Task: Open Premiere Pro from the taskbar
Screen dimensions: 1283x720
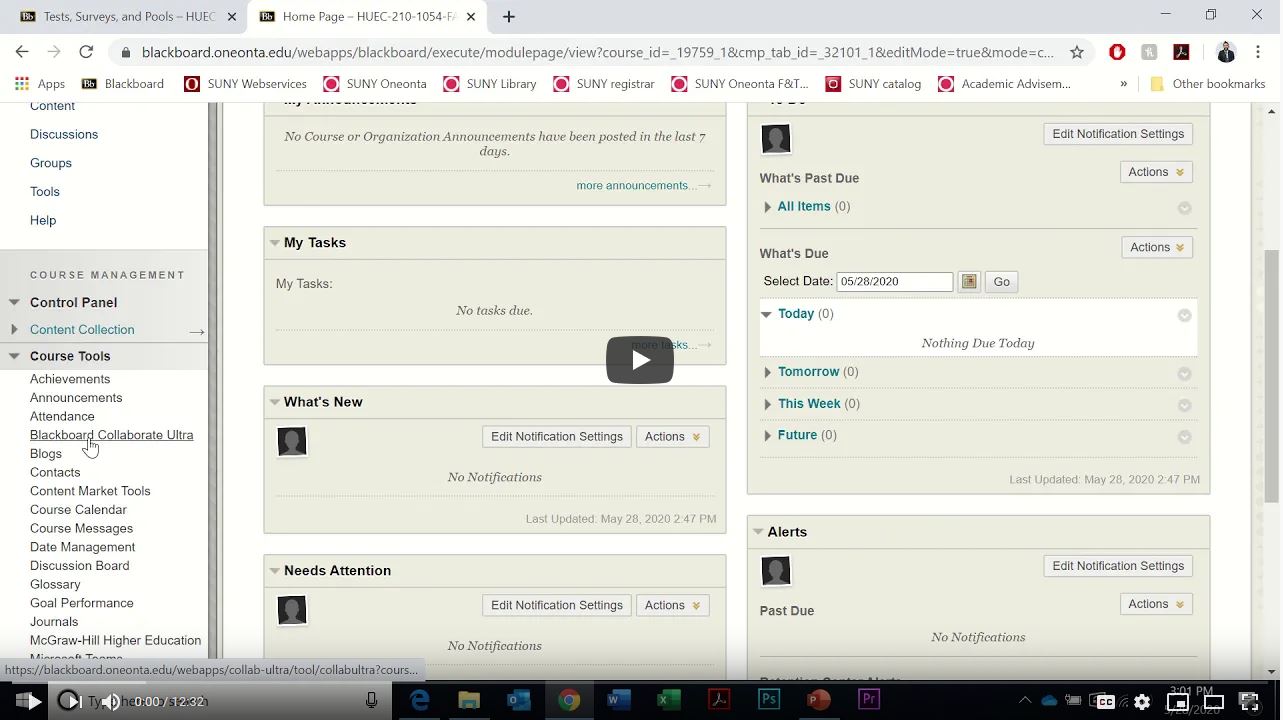Action: click(x=869, y=700)
